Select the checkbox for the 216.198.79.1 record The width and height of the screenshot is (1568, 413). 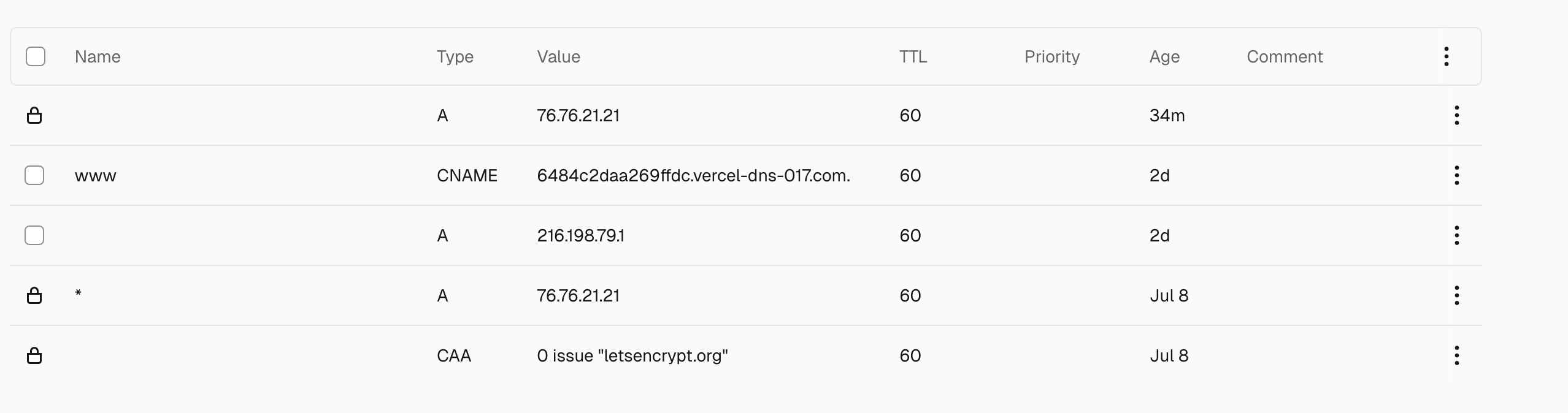[x=34, y=235]
